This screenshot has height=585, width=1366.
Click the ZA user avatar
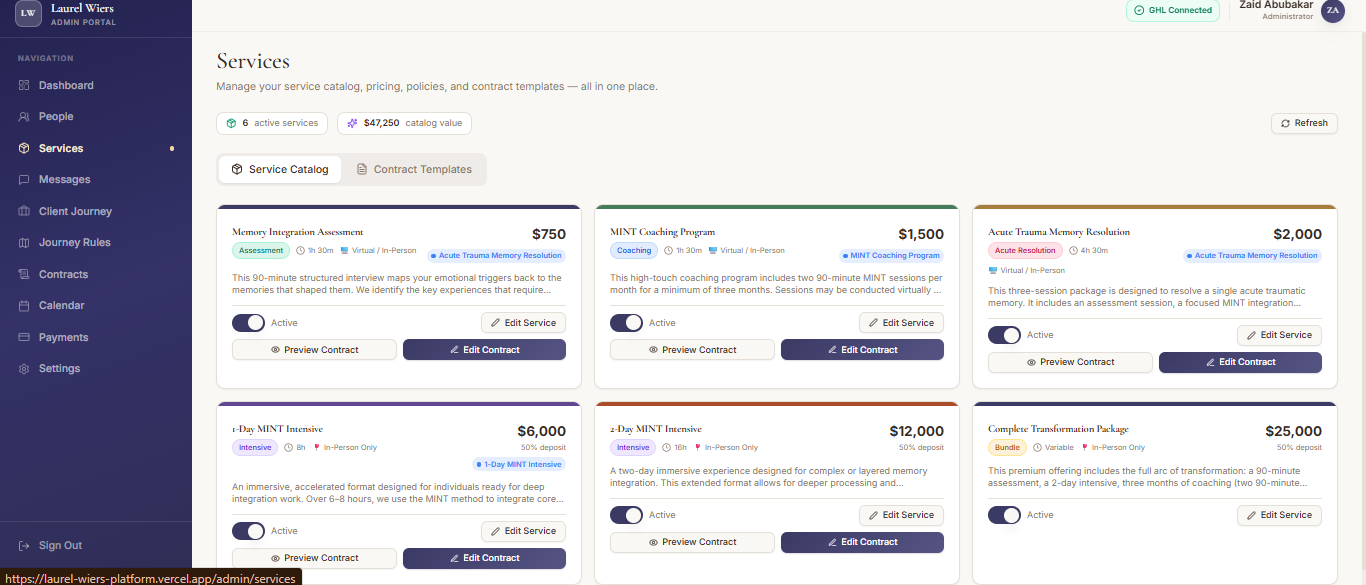pos(1332,10)
